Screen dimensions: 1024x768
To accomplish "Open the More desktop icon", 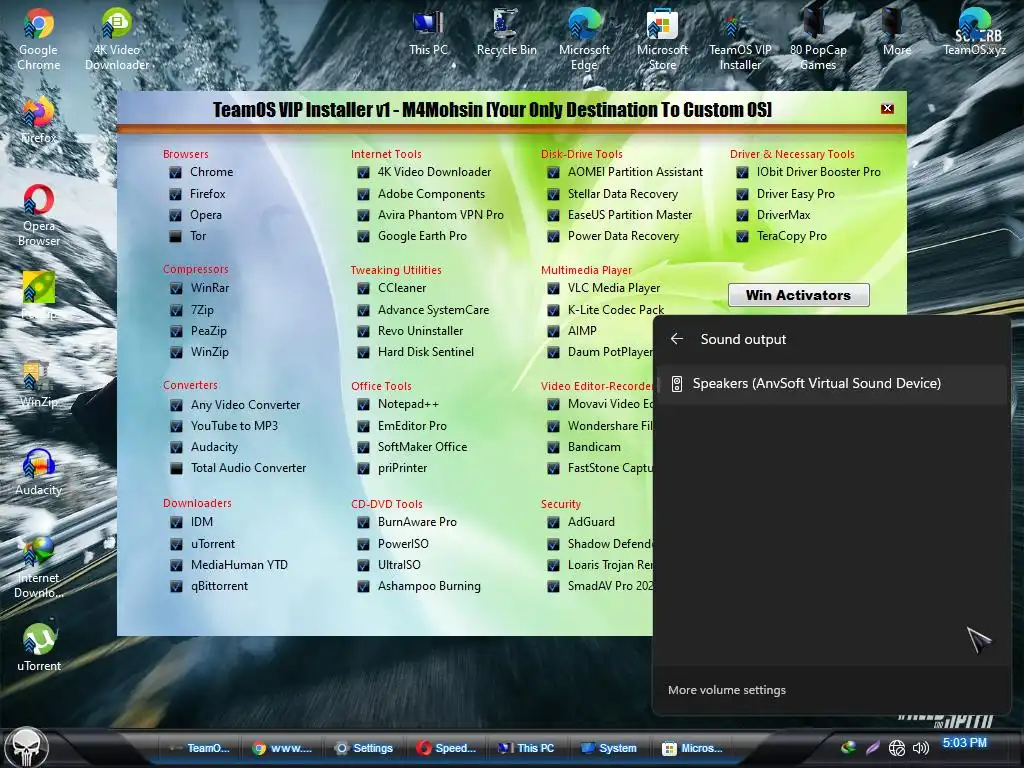I will click(896, 33).
